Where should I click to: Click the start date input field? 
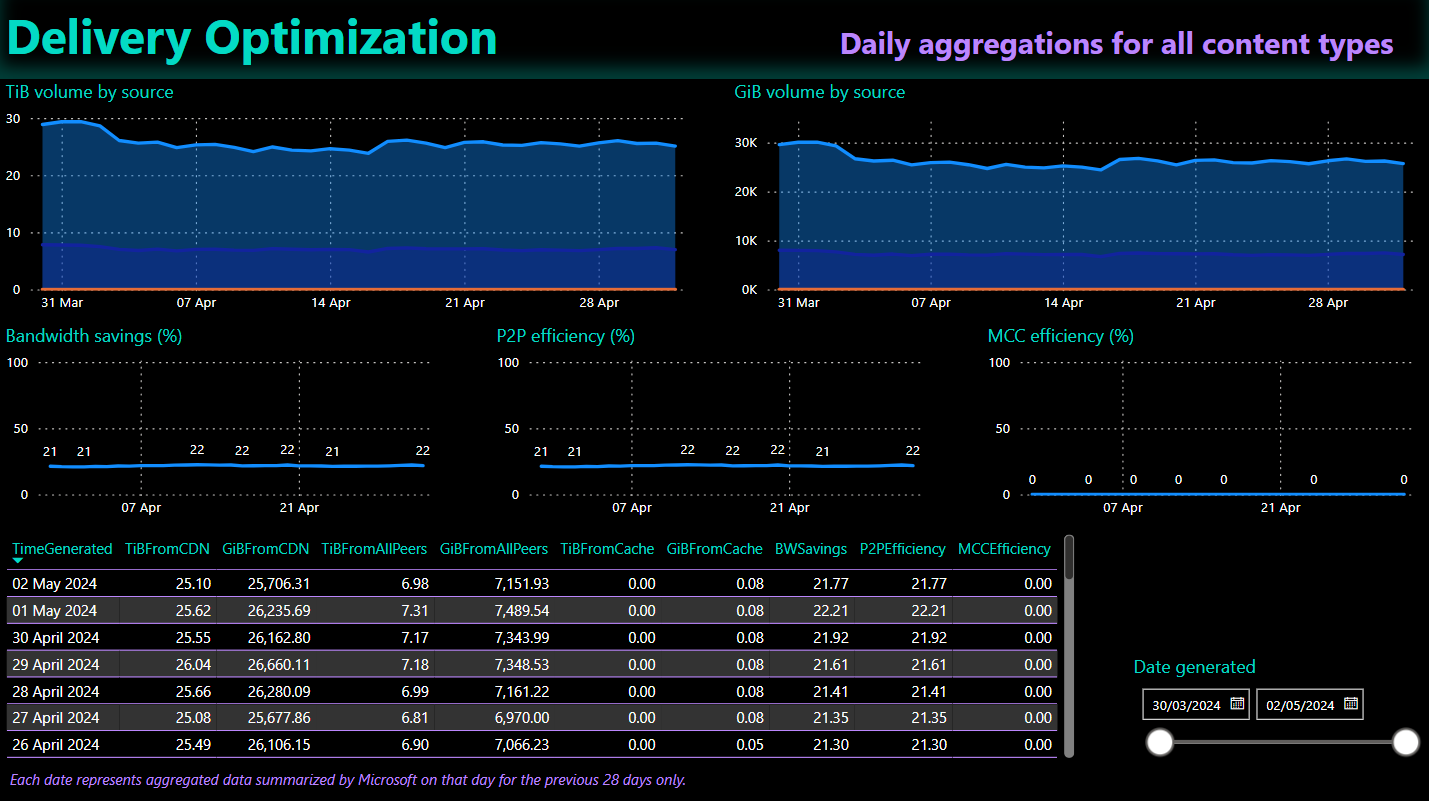coord(1187,705)
